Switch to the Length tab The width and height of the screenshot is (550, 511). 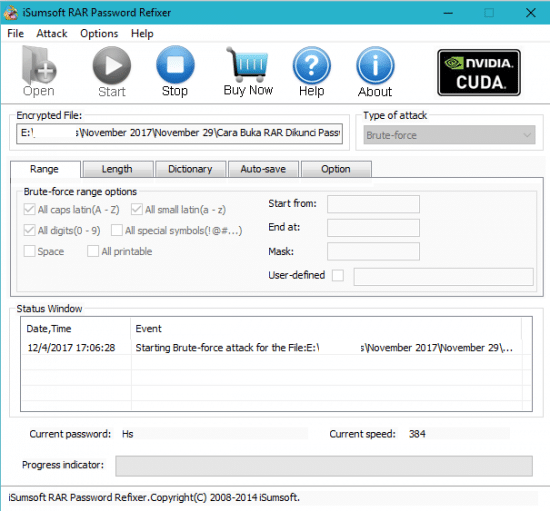117,169
